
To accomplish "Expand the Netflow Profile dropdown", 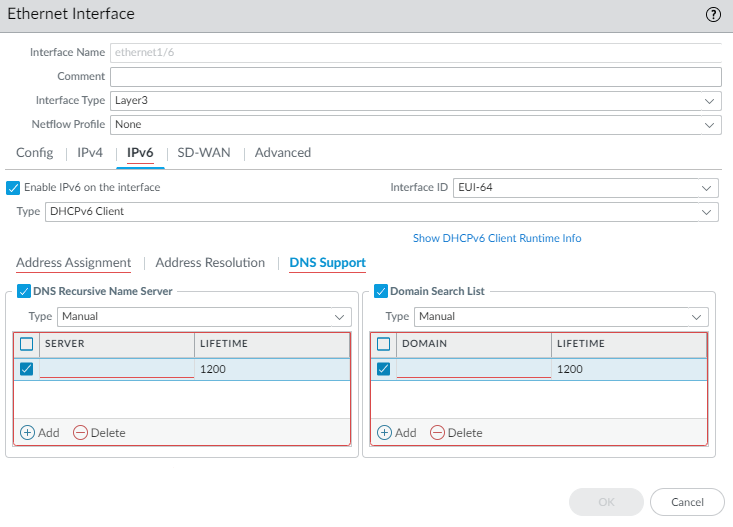I will (415, 125).
